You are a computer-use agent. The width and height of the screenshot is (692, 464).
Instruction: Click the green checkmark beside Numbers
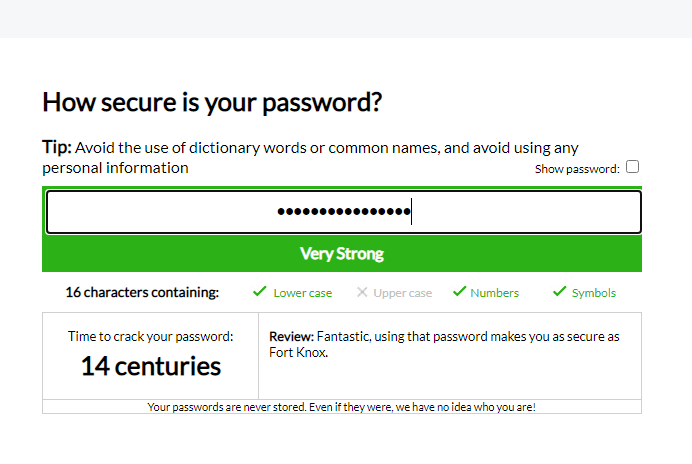pos(460,292)
